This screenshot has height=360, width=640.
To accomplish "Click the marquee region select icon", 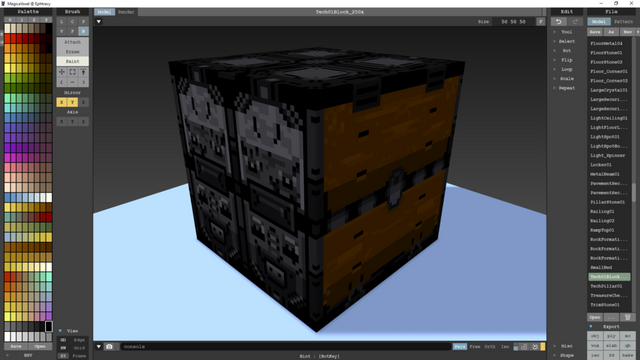I will click(72, 72).
